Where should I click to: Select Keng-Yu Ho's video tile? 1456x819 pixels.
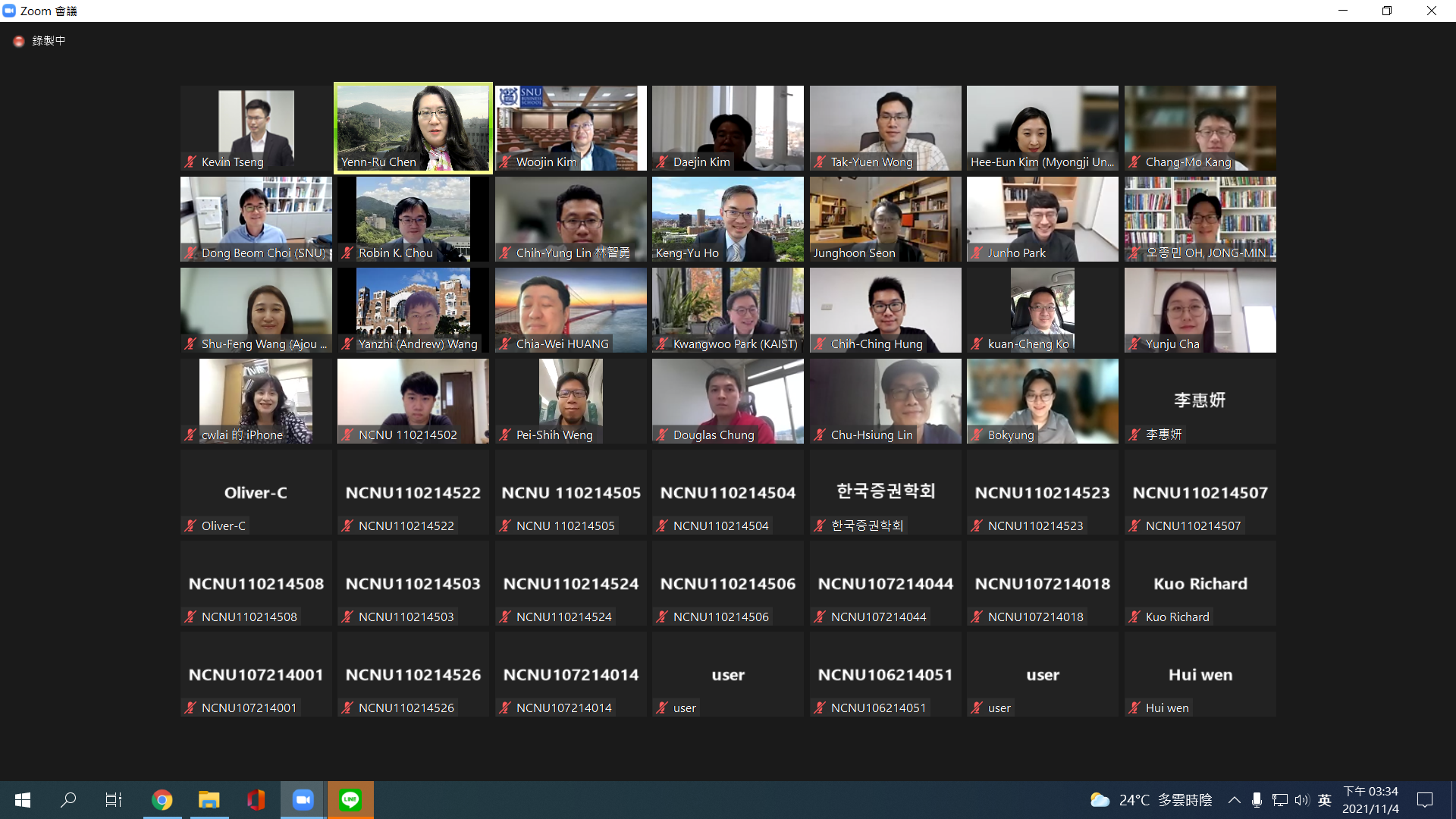tap(727, 218)
